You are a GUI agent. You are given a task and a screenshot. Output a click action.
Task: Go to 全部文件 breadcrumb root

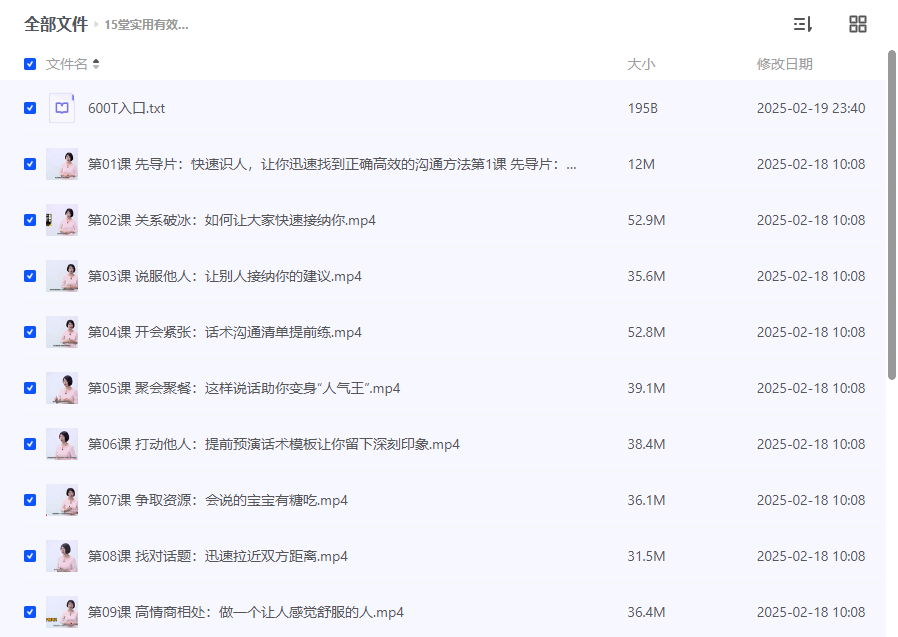[x=56, y=24]
